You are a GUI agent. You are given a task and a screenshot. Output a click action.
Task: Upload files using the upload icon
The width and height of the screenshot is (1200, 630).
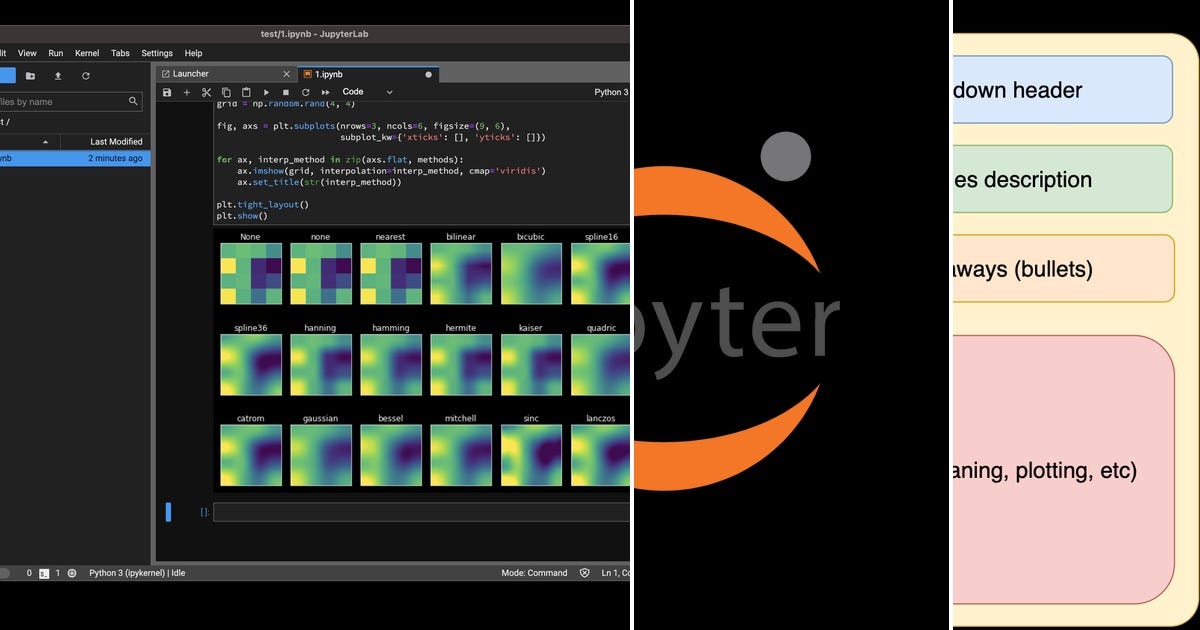point(58,75)
